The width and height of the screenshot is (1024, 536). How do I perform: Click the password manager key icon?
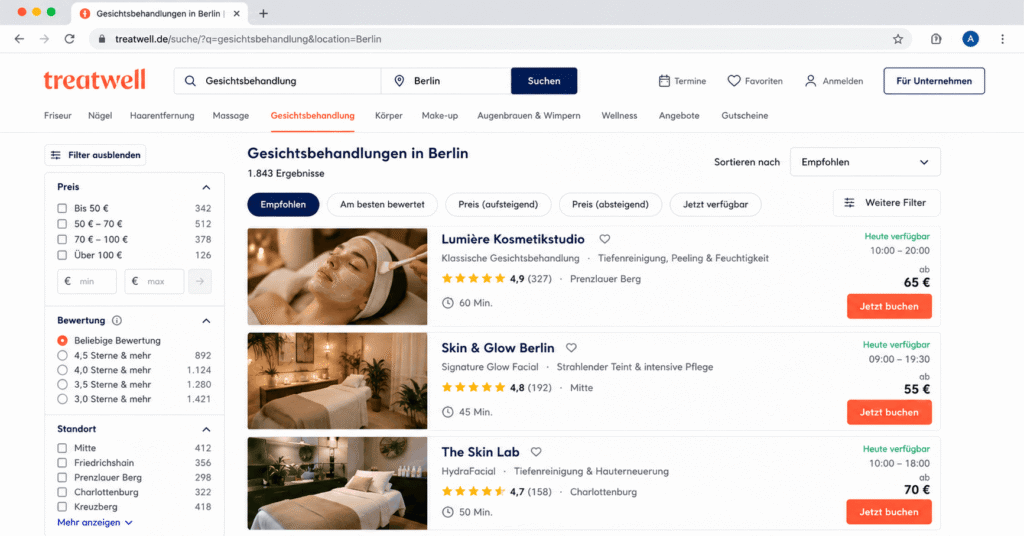(936, 39)
